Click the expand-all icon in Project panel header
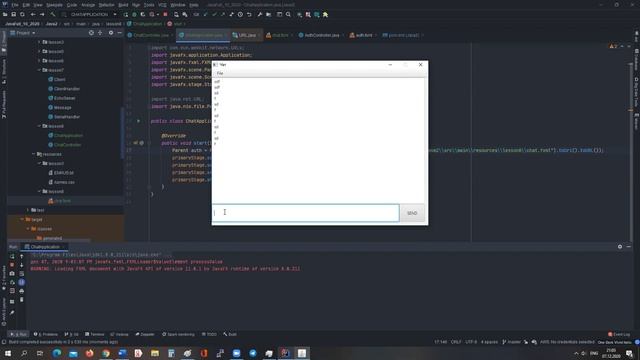 click(100, 33)
